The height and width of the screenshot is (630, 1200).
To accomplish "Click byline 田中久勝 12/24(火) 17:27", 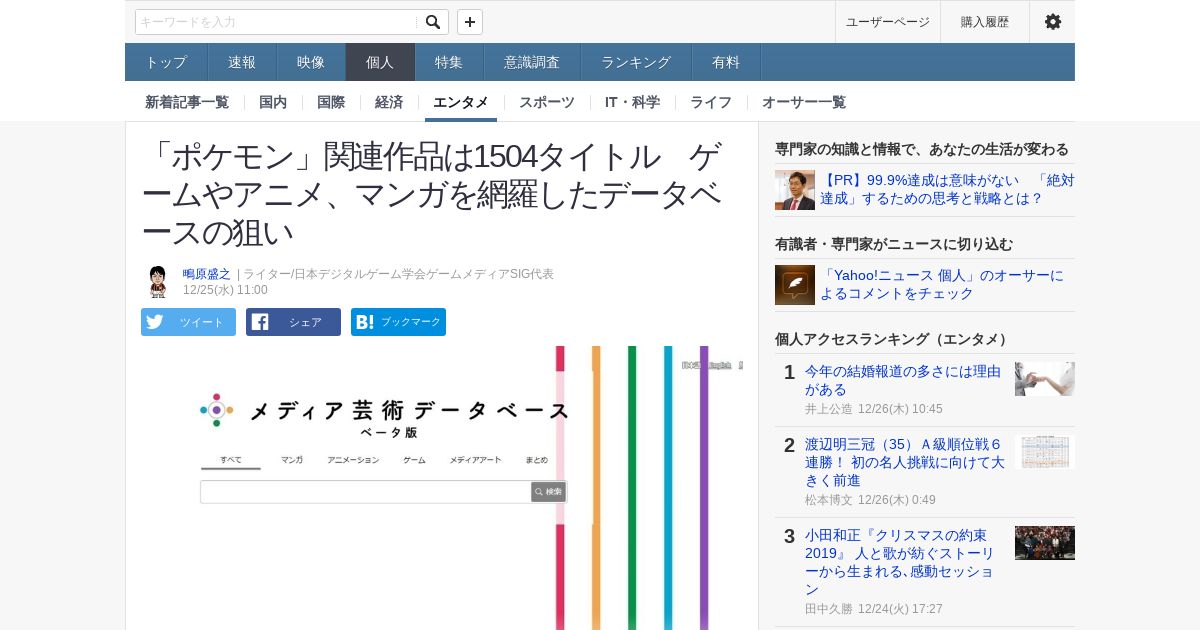I will pyautogui.click(x=874, y=609).
